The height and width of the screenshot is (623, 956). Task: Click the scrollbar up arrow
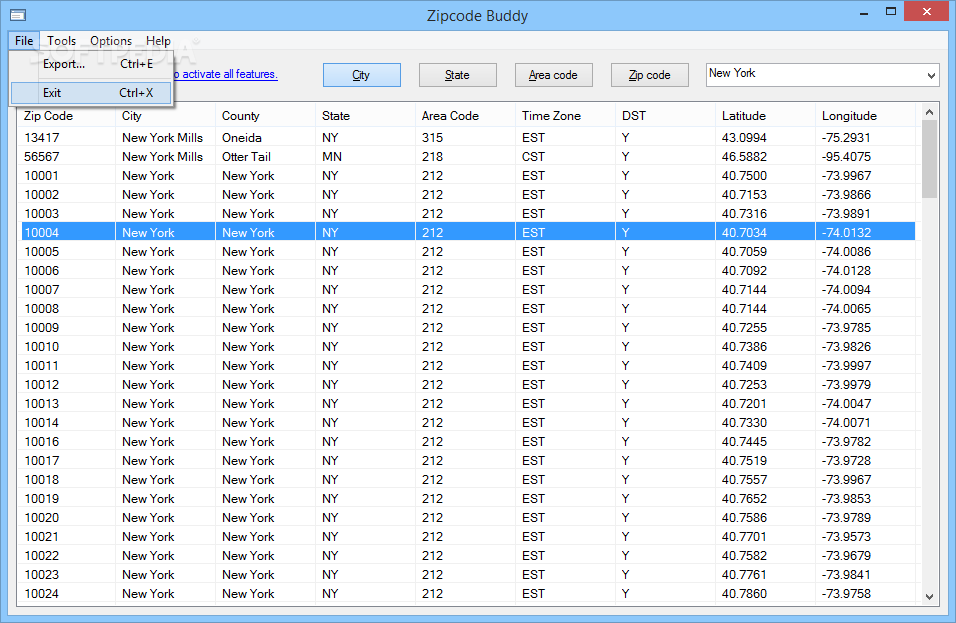[x=929, y=112]
